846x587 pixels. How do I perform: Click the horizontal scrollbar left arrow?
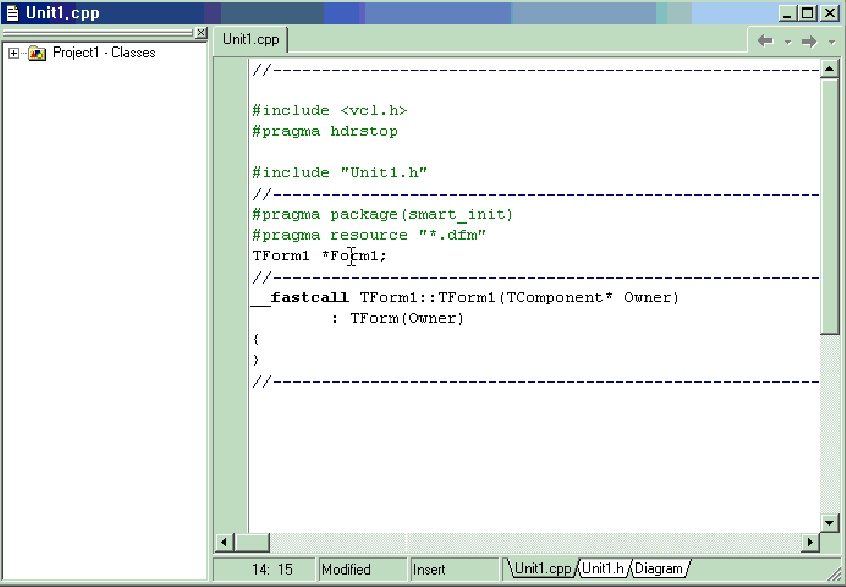pyautogui.click(x=225, y=542)
